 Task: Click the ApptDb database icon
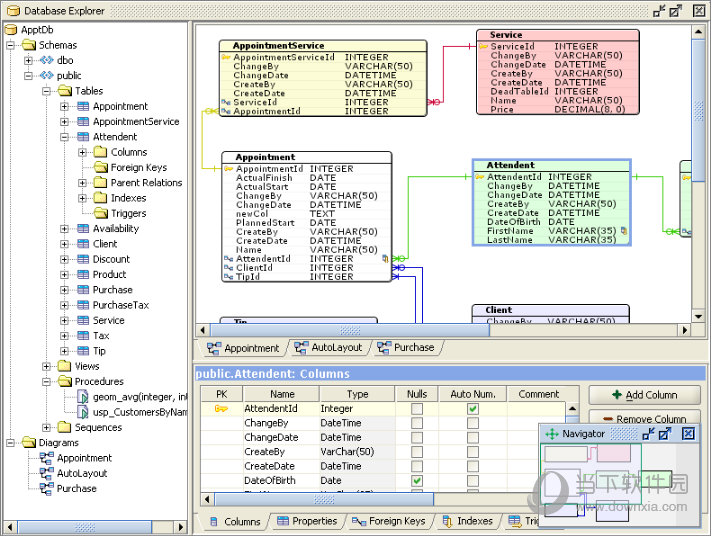coord(11,30)
